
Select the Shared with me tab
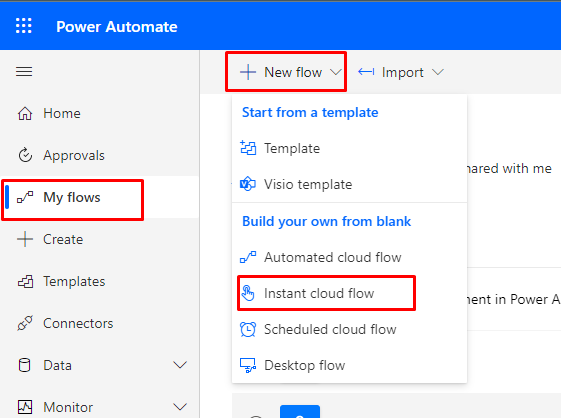508,168
